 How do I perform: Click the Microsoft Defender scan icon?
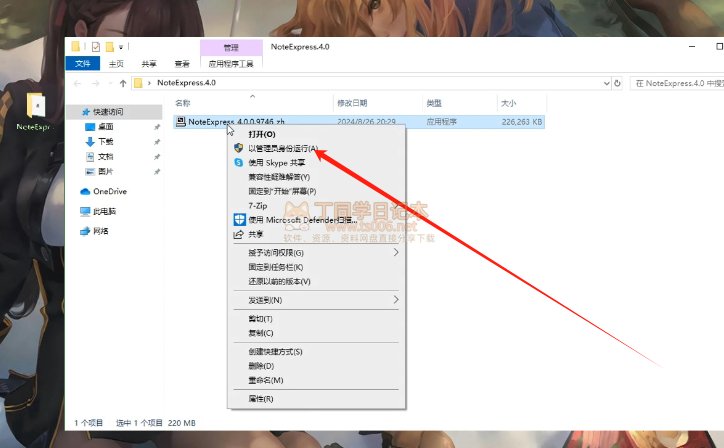239,220
